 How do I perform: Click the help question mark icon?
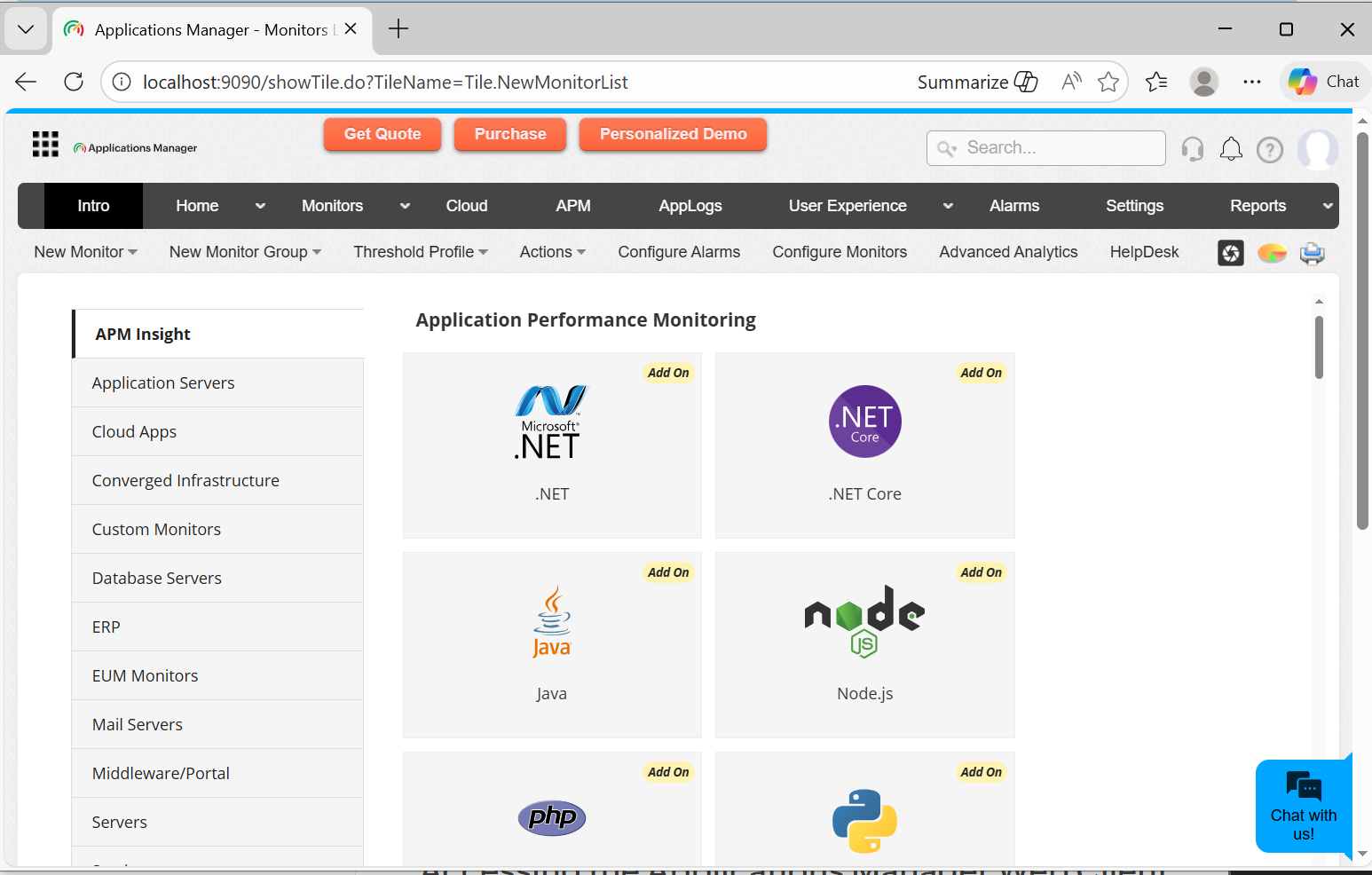(x=1270, y=150)
